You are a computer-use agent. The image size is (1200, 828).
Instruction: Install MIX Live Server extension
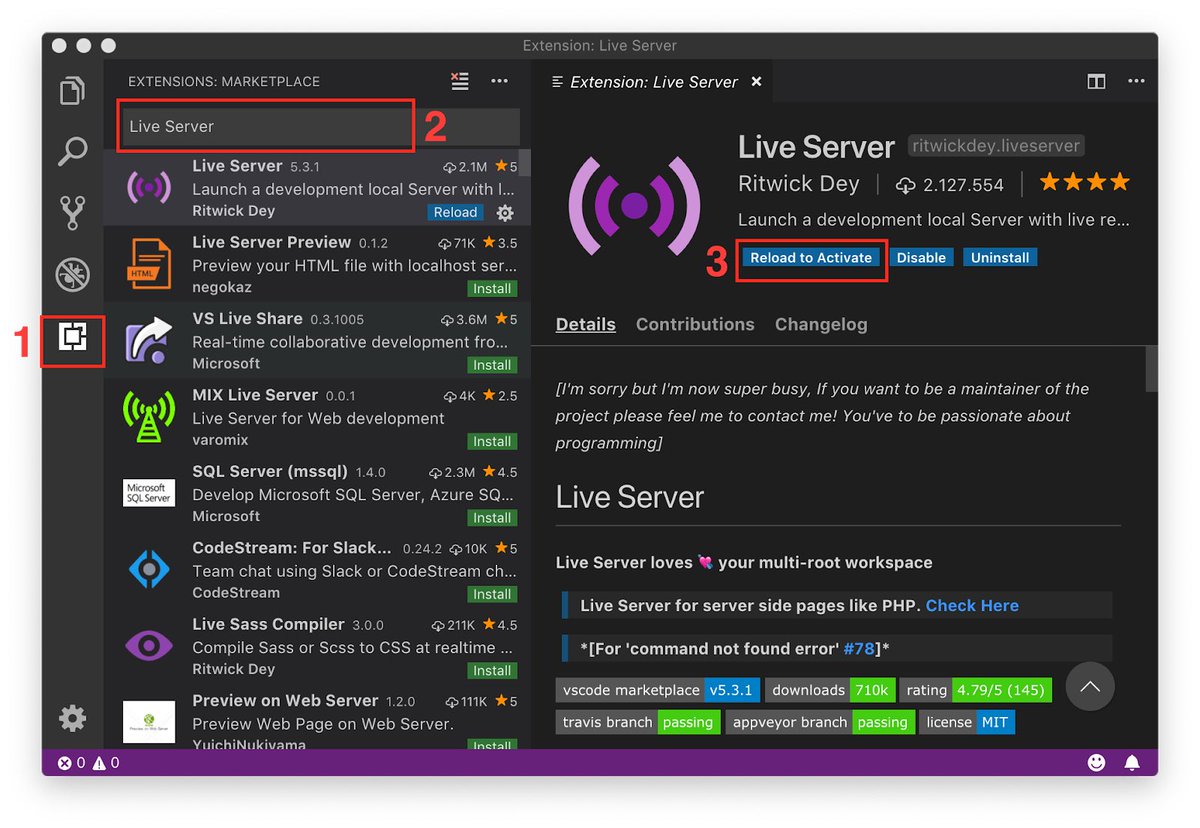point(492,441)
